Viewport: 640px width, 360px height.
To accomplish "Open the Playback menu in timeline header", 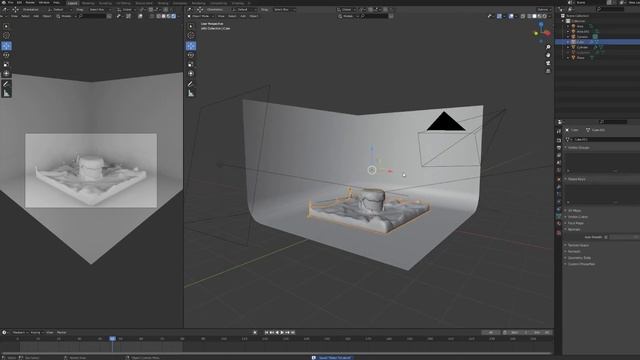I will click(x=19, y=333).
